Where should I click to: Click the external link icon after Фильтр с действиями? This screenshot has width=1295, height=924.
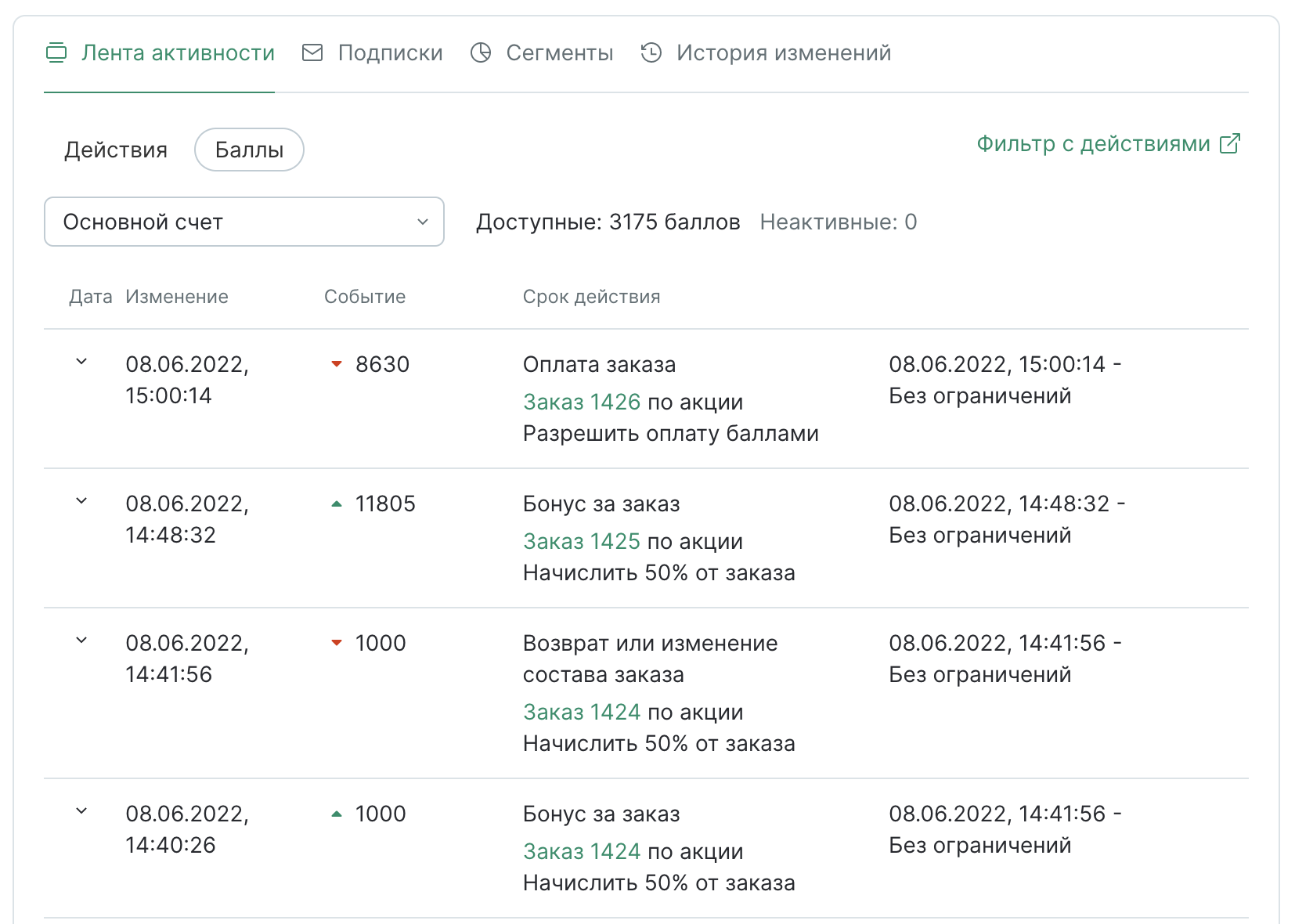tap(1230, 143)
